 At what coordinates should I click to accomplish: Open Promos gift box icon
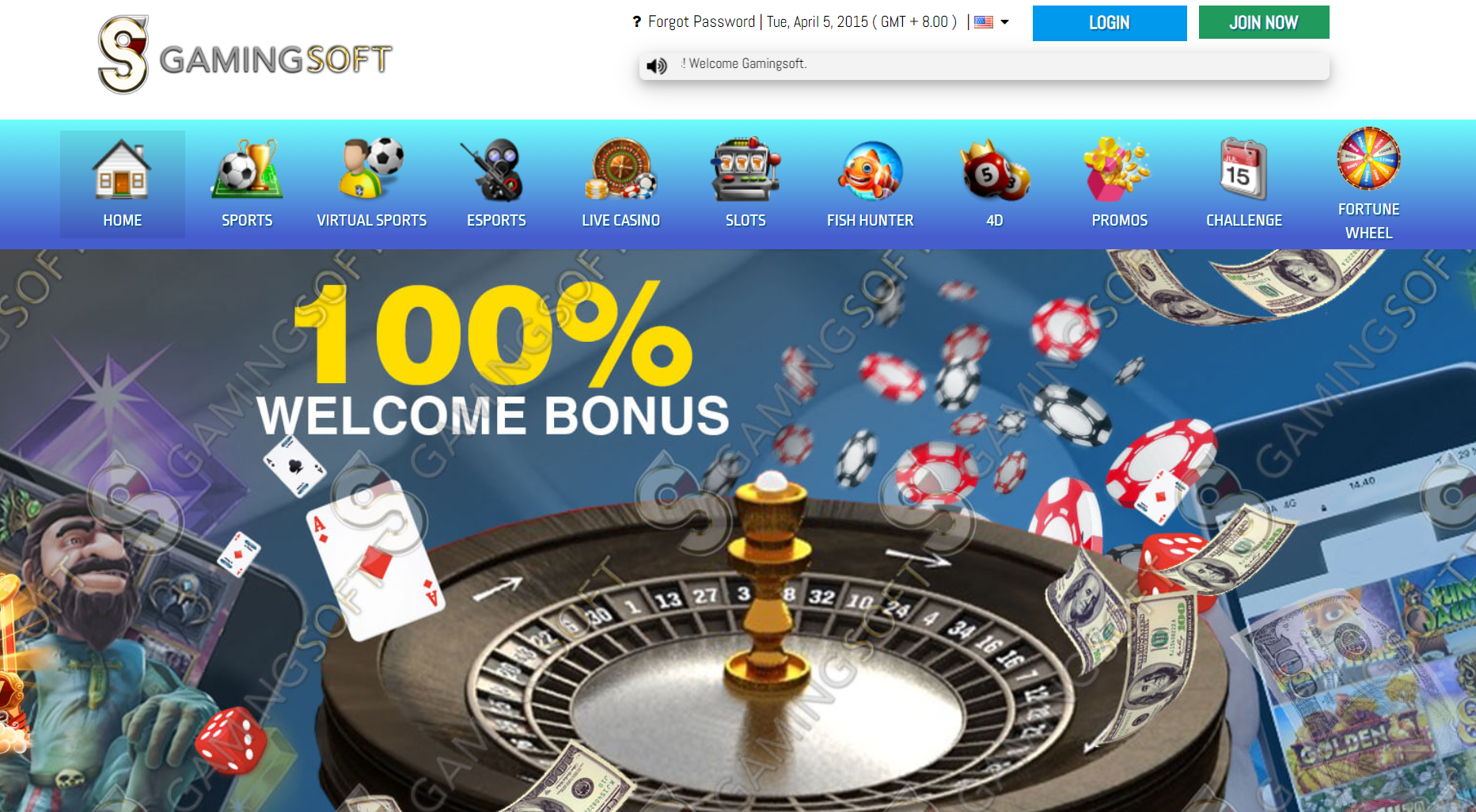1117,169
